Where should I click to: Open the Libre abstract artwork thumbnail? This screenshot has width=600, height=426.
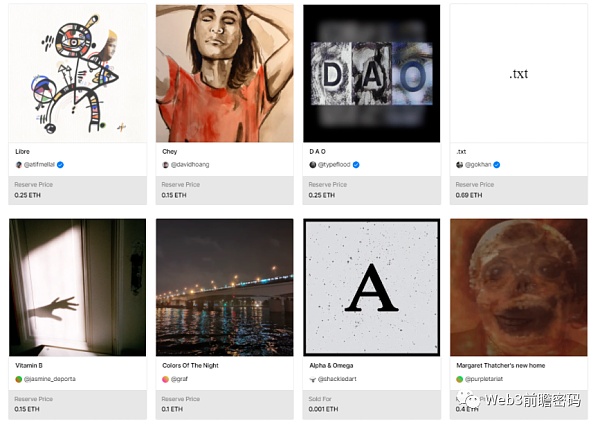tap(78, 73)
